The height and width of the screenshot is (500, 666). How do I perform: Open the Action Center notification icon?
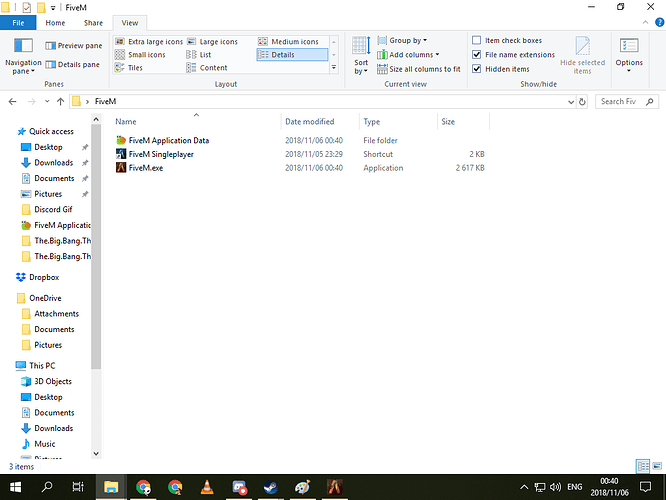646,487
